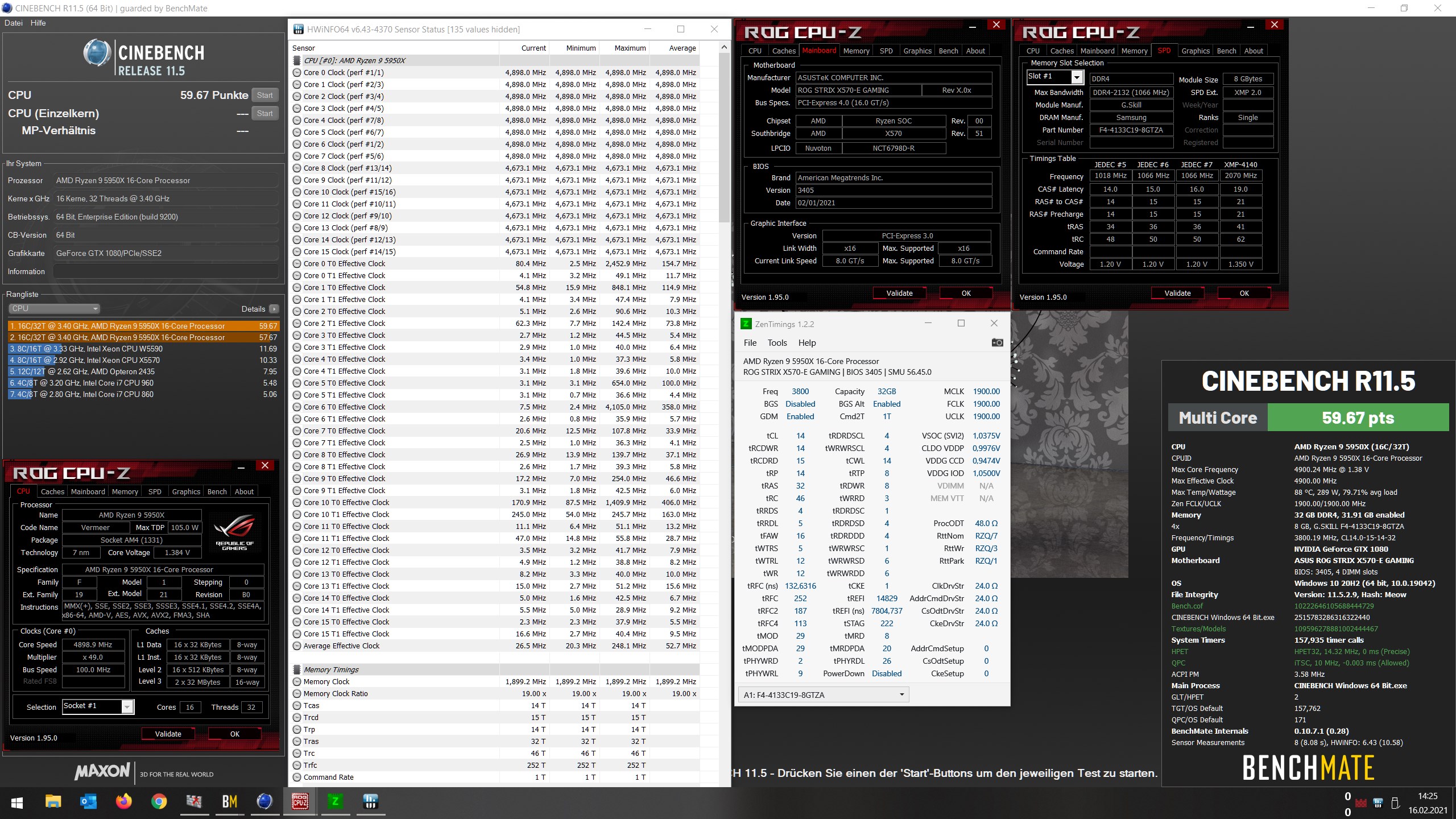Click HWiNFO tray icon in system tray
The width and height of the screenshot is (1456, 819).
[x=1378, y=803]
